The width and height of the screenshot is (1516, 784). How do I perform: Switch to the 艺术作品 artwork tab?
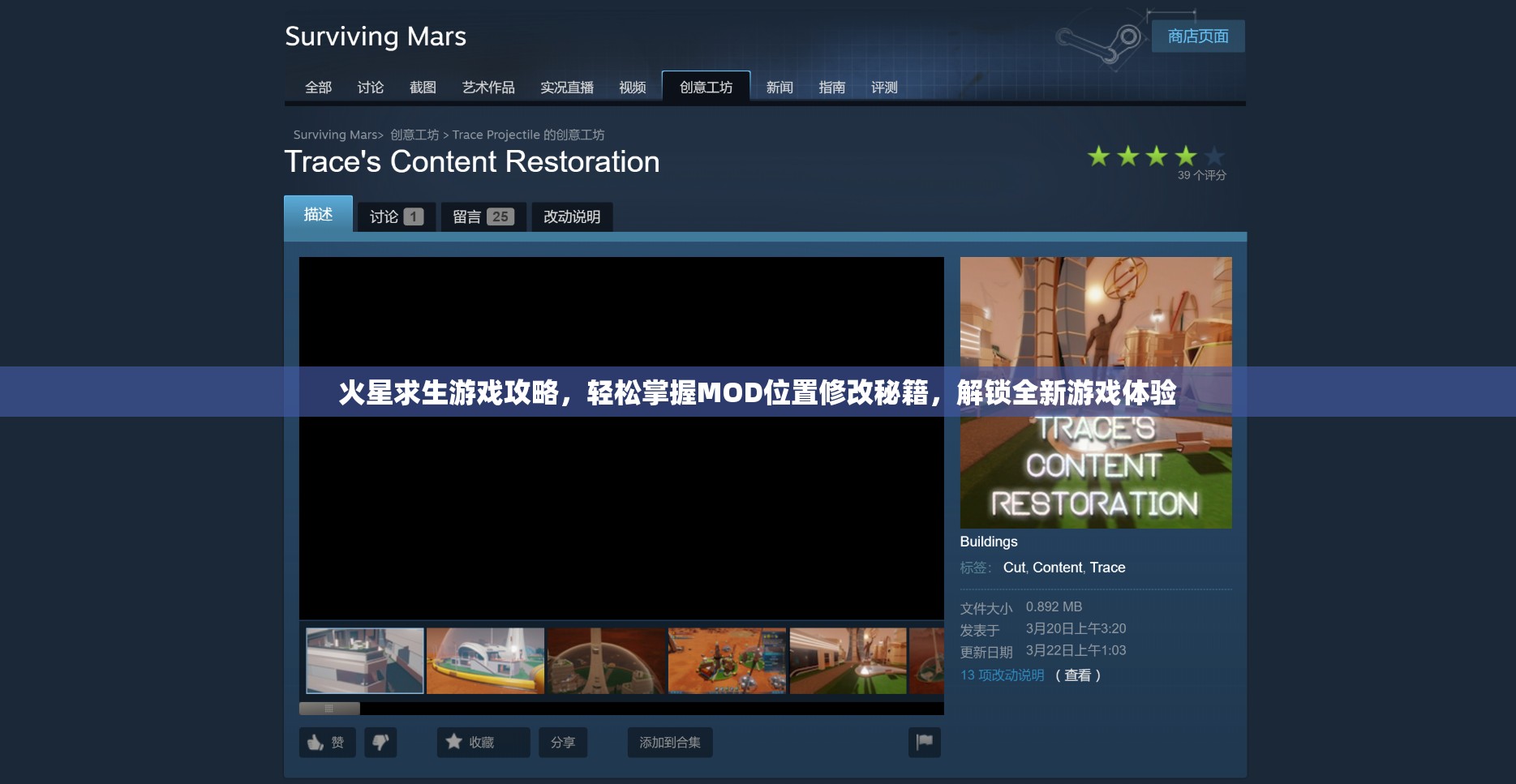488,88
